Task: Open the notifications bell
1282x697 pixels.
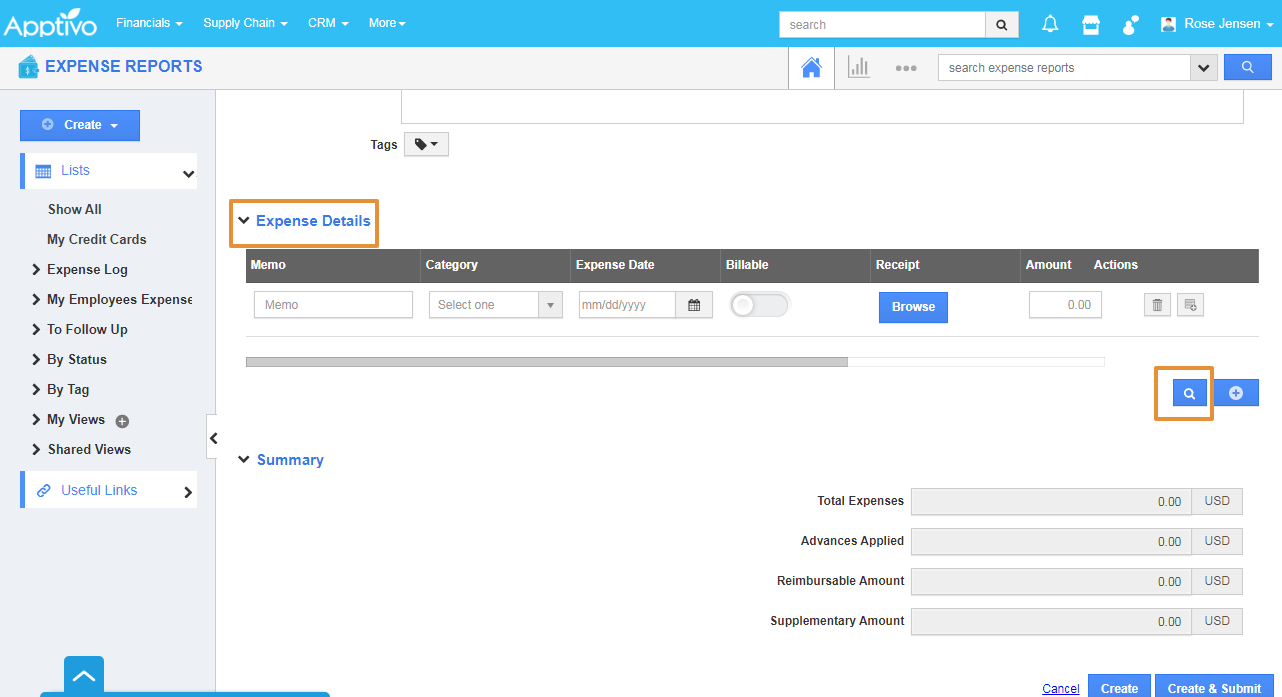Action: [1050, 24]
